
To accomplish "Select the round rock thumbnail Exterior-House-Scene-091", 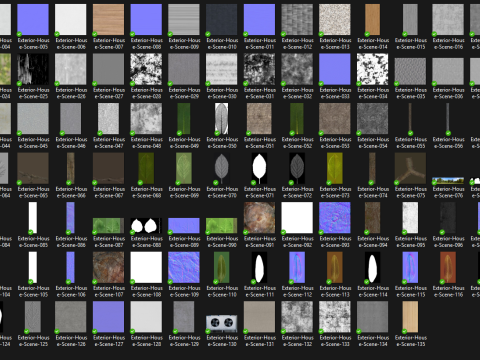I will (x=259, y=218).
